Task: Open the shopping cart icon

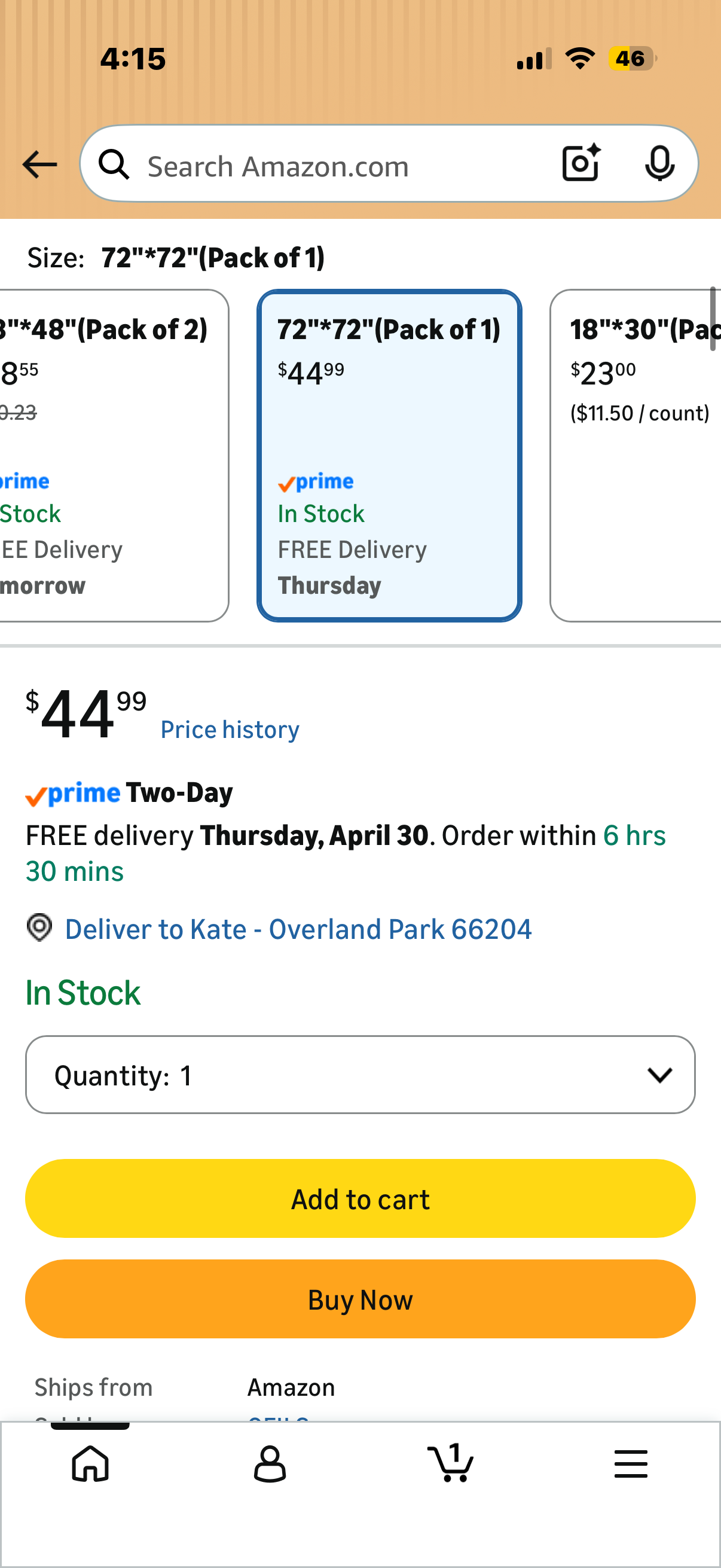Action: point(450,1463)
